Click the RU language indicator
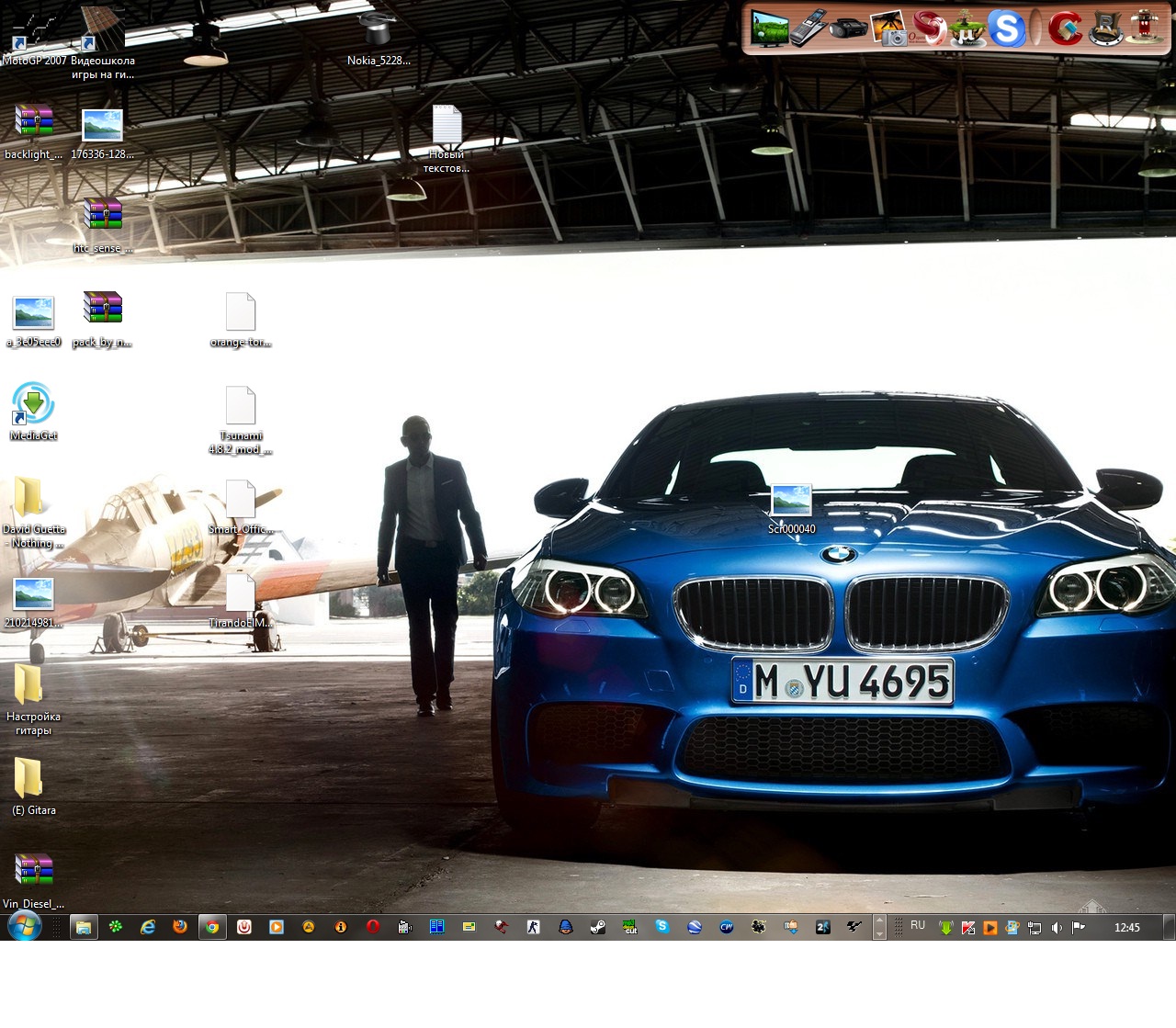1176x1028 pixels. coord(918,926)
